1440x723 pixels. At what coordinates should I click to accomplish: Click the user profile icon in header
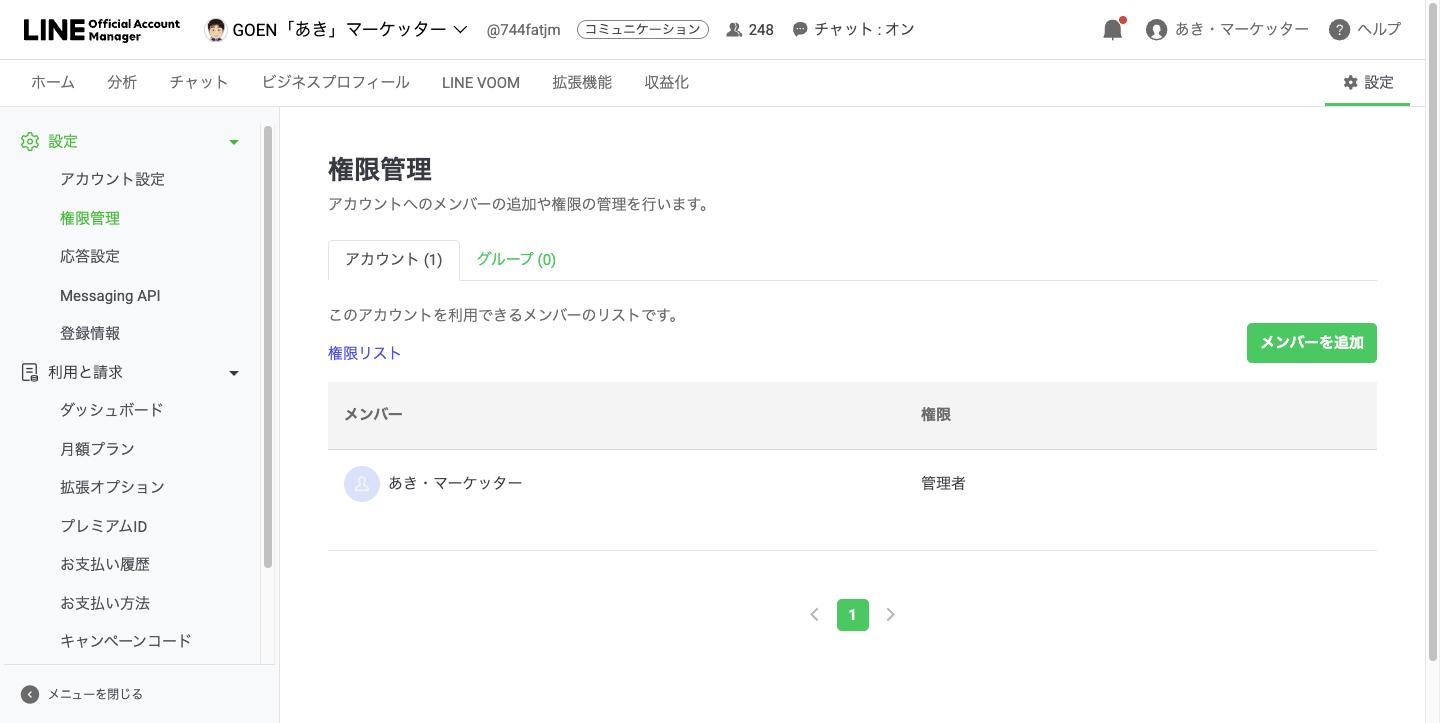pyautogui.click(x=1157, y=30)
